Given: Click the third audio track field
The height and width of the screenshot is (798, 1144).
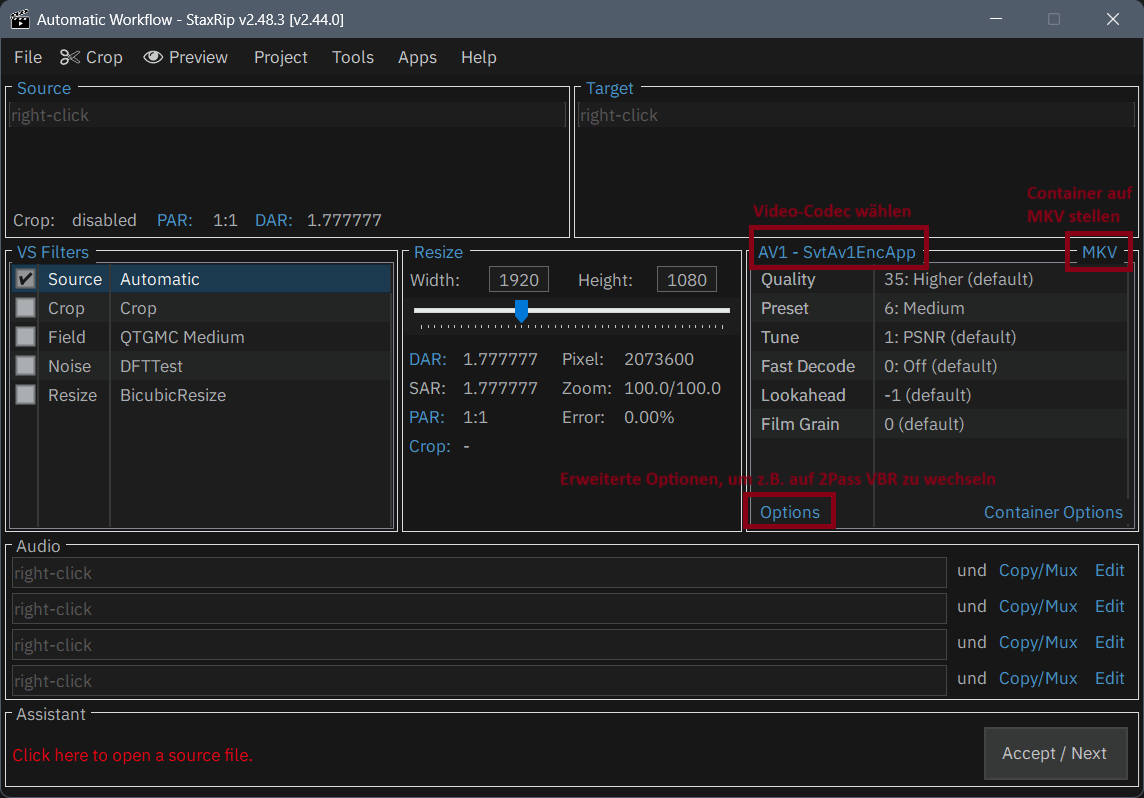Looking at the screenshot, I should [x=479, y=645].
